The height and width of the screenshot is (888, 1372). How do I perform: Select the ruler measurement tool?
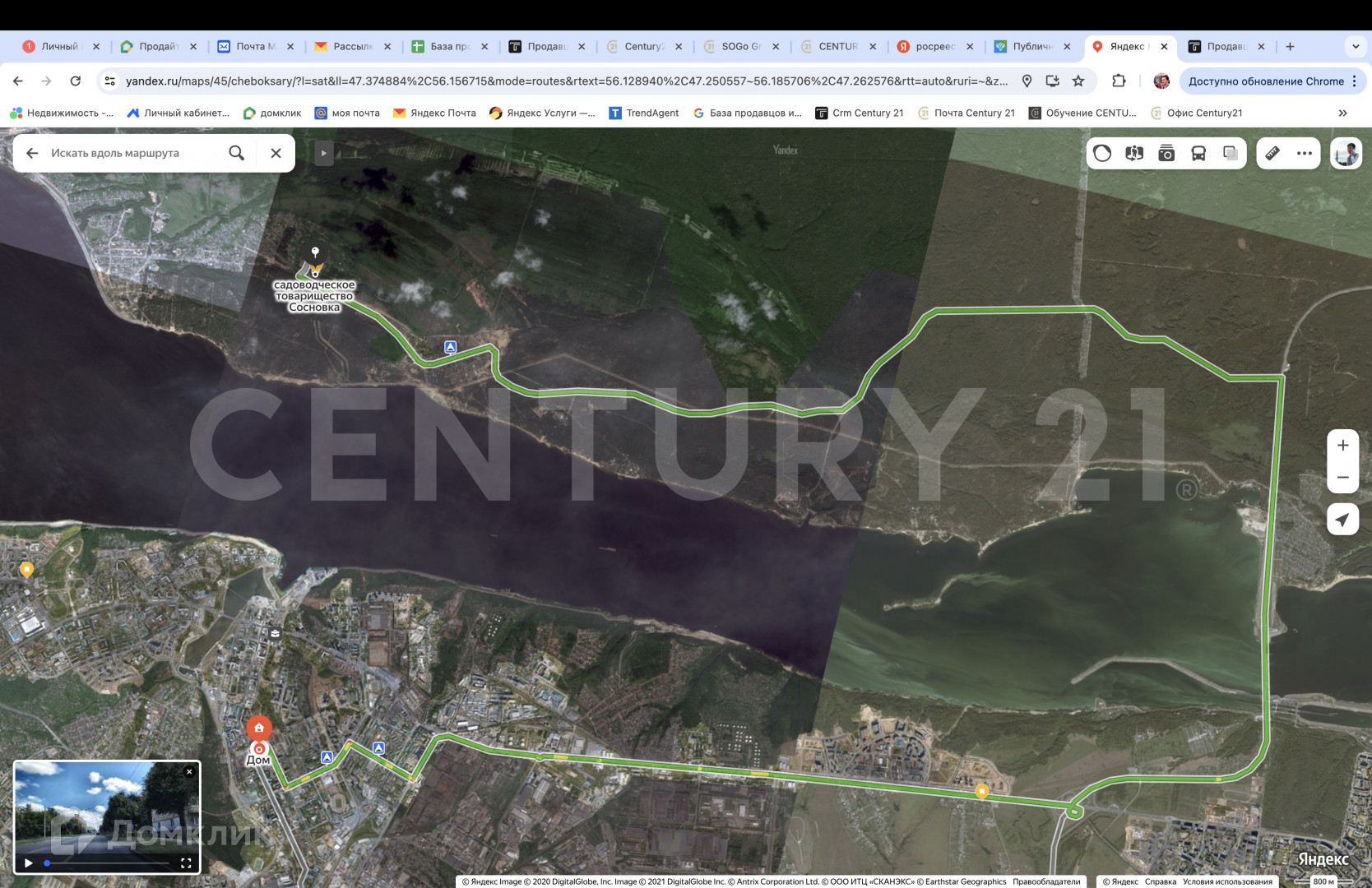(1272, 153)
